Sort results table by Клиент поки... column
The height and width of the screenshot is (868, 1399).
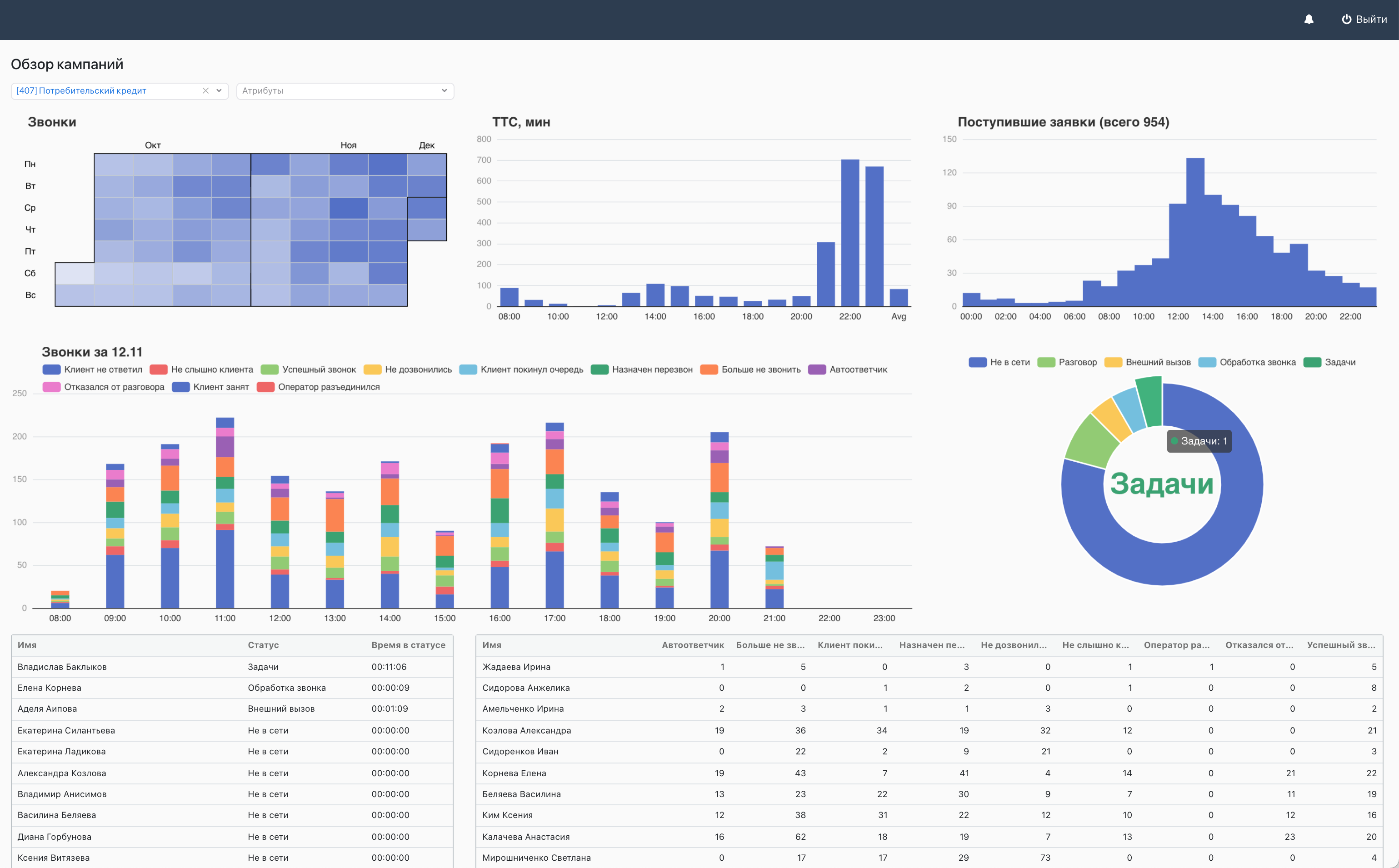coord(850,645)
